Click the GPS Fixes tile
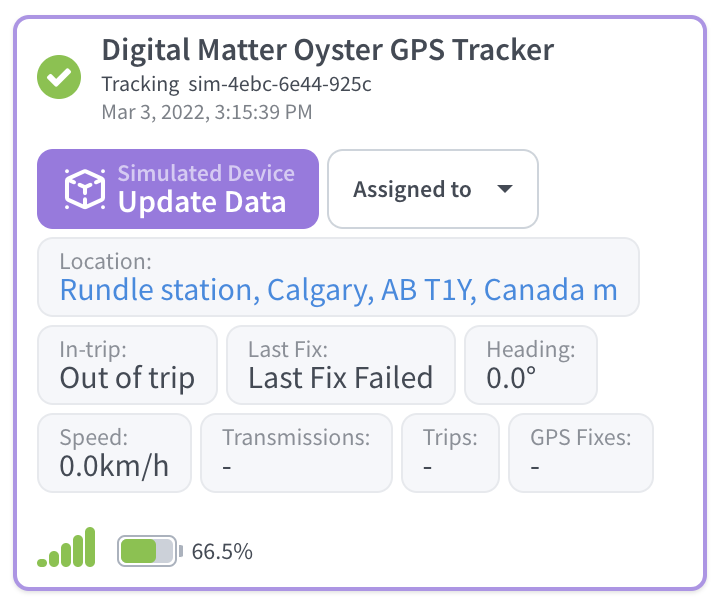This screenshot has width=724, height=602. click(x=581, y=453)
